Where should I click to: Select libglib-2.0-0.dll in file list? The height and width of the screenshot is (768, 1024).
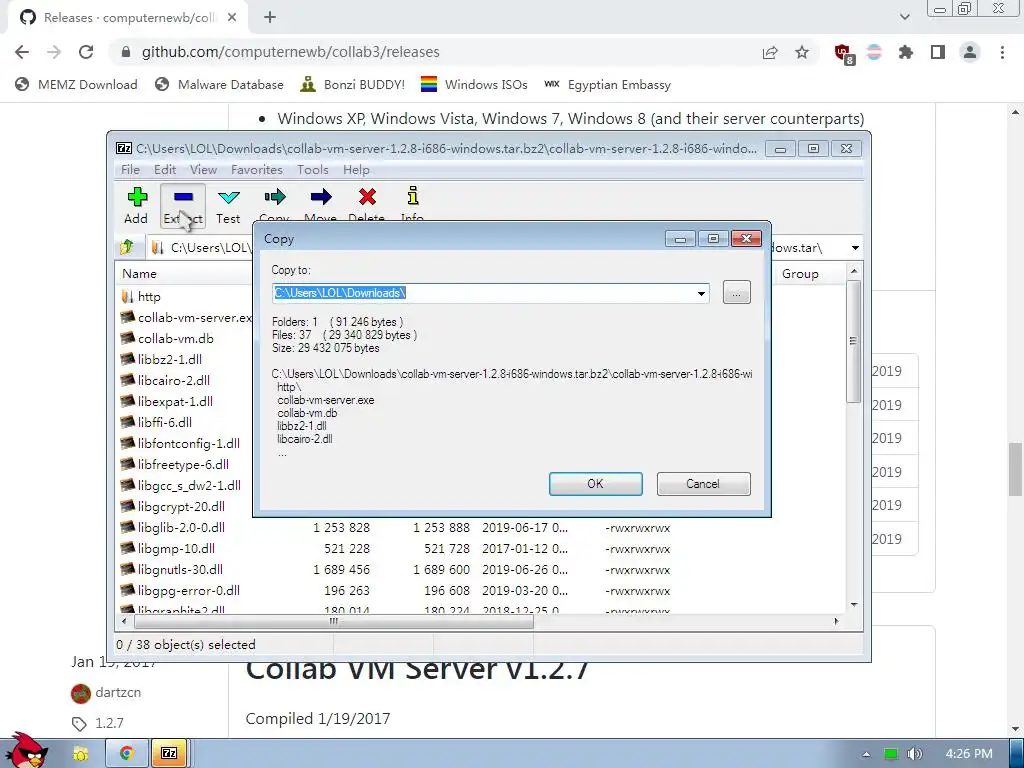coord(181,527)
